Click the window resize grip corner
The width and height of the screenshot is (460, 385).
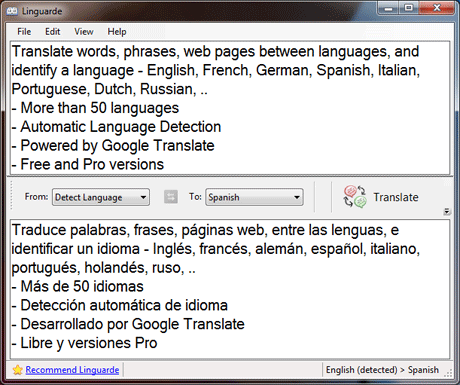coord(449,373)
